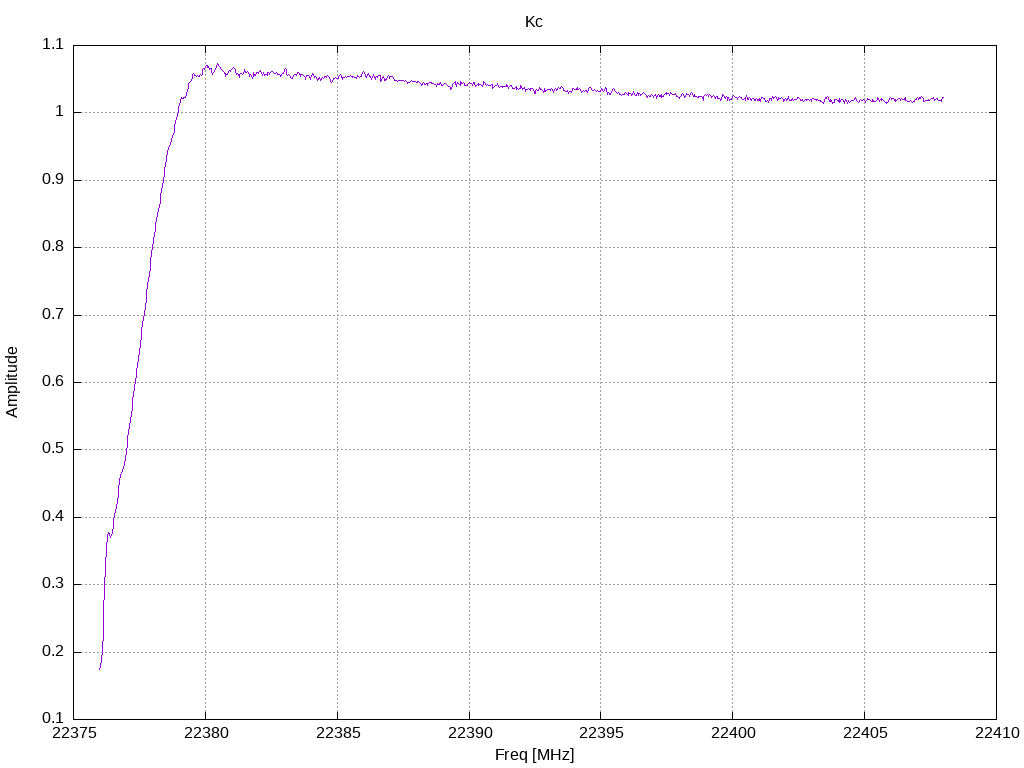
Task: Click the 22395 x-axis tick label
Action: pyautogui.click(x=601, y=733)
